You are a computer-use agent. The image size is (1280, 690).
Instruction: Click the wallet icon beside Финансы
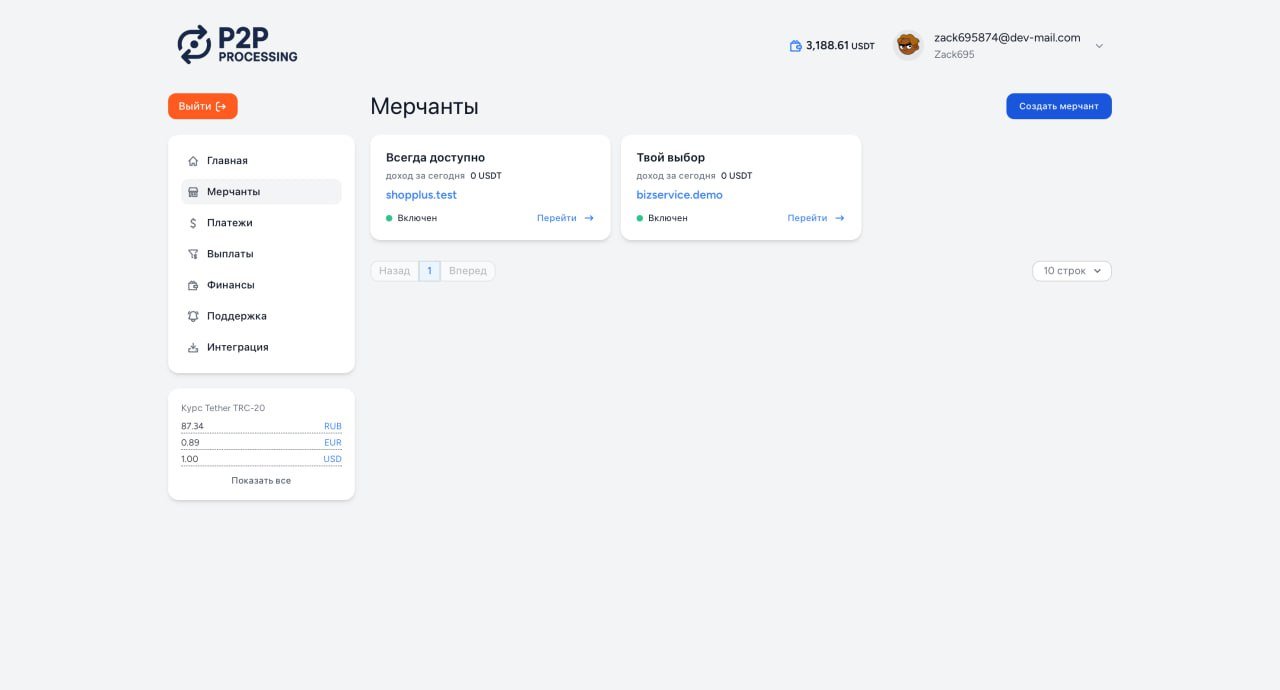tap(193, 285)
